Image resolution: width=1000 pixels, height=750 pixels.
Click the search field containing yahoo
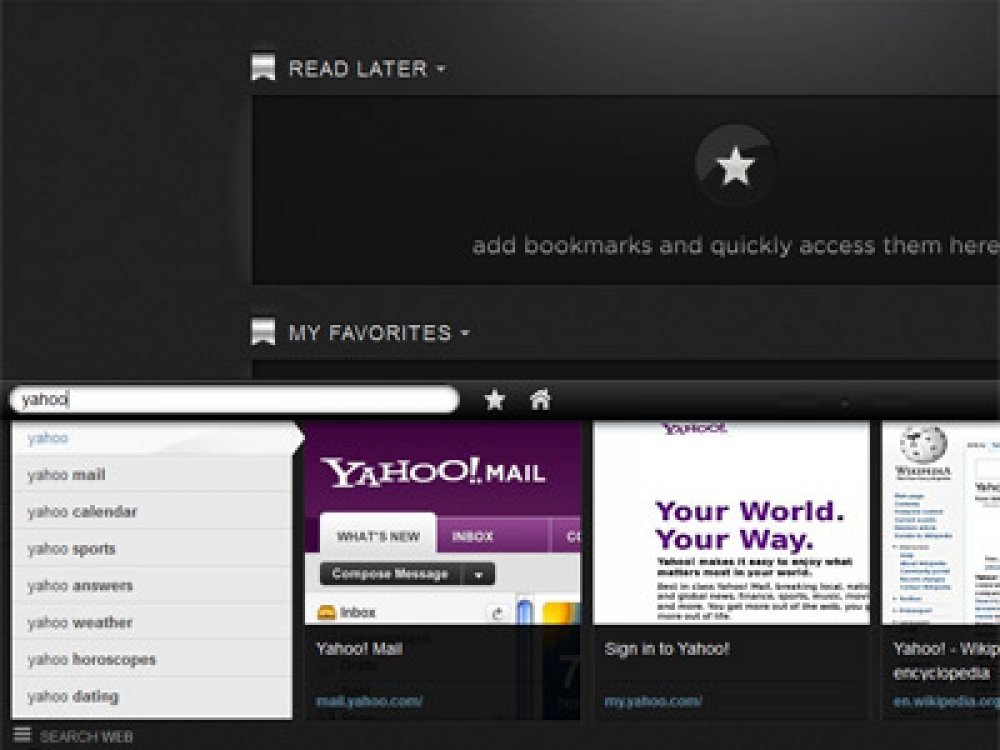pyautogui.click(x=235, y=400)
